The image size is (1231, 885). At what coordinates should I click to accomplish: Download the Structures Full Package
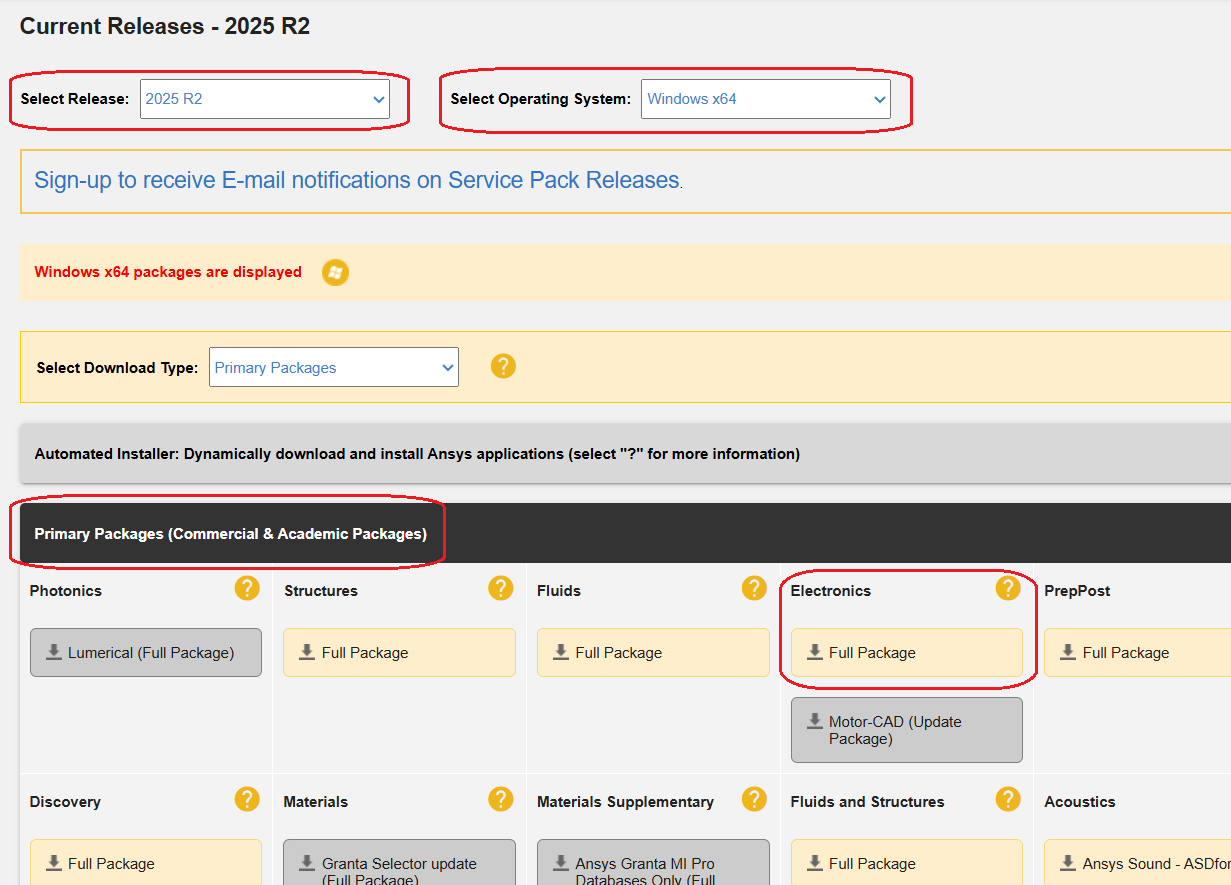pyautogui.click(x=399, y=653)
